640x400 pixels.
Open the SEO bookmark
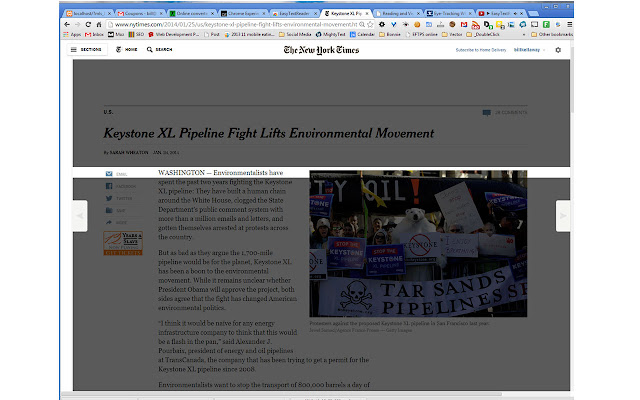(x=136, y=35)
